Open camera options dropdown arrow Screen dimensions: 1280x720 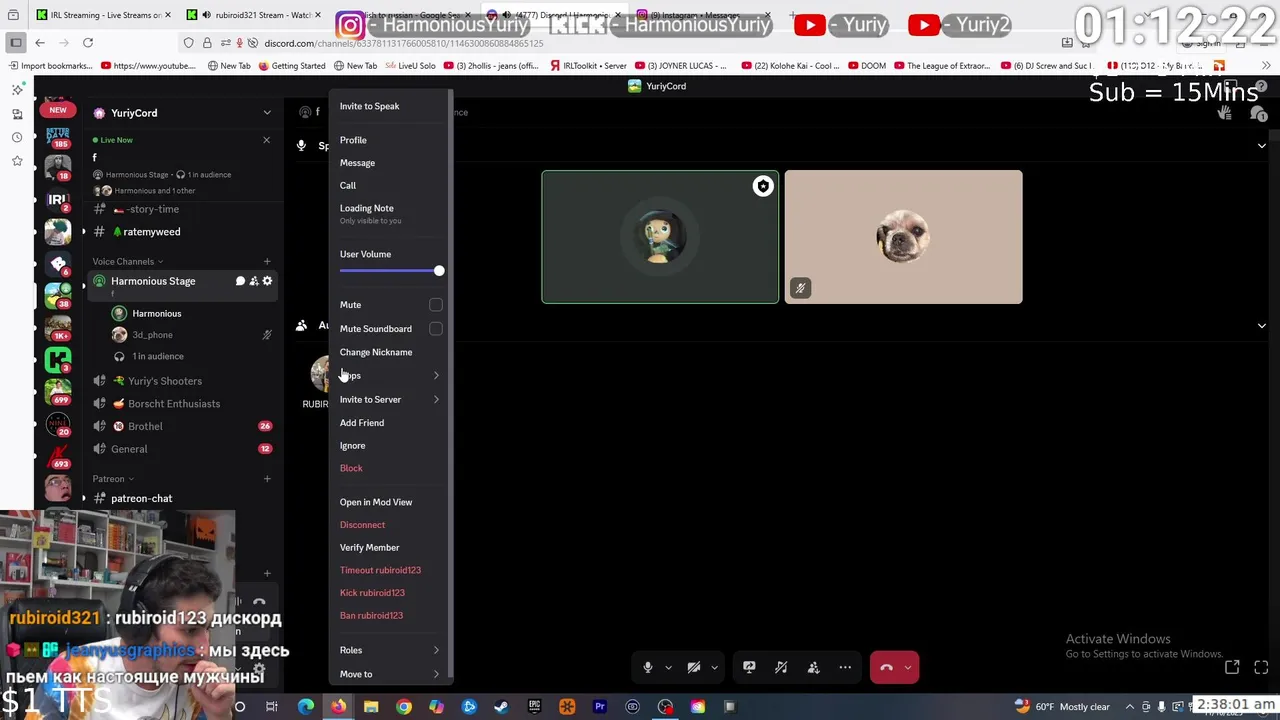[714, 667]
